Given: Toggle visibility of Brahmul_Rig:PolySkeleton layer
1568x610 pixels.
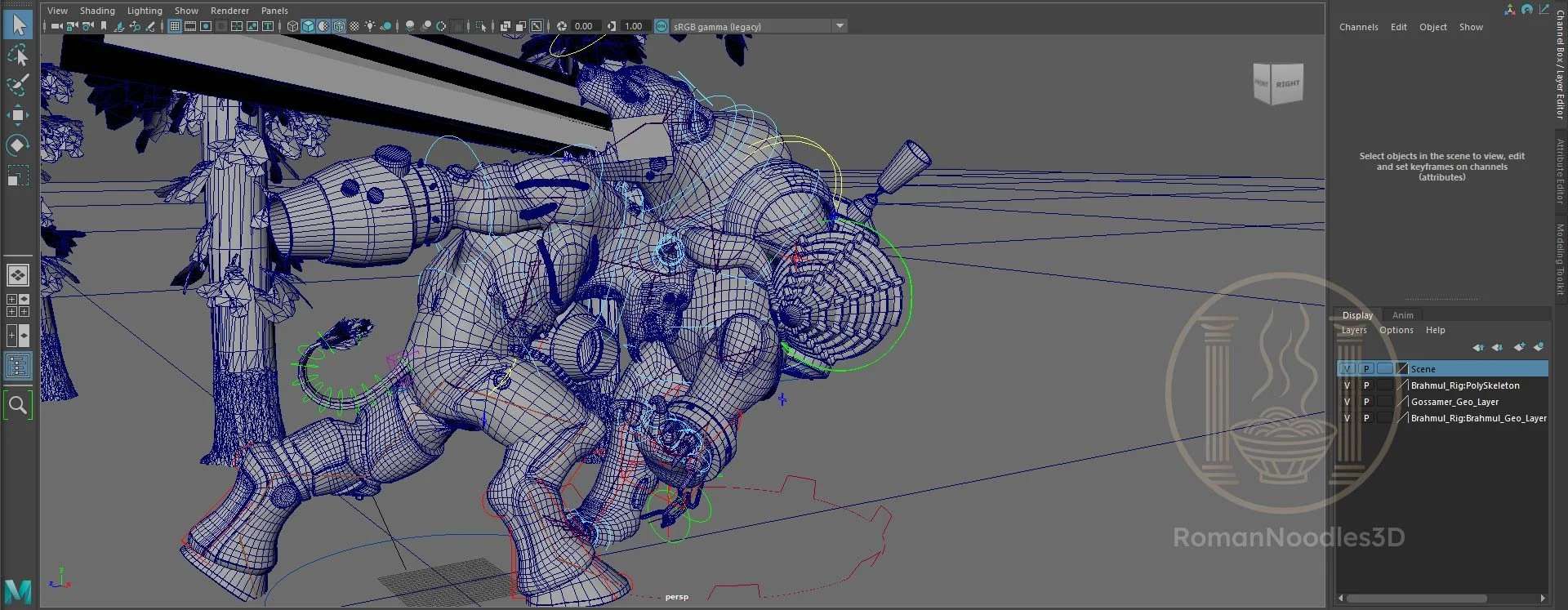Looking at the screenshot, I should 1347,385.
